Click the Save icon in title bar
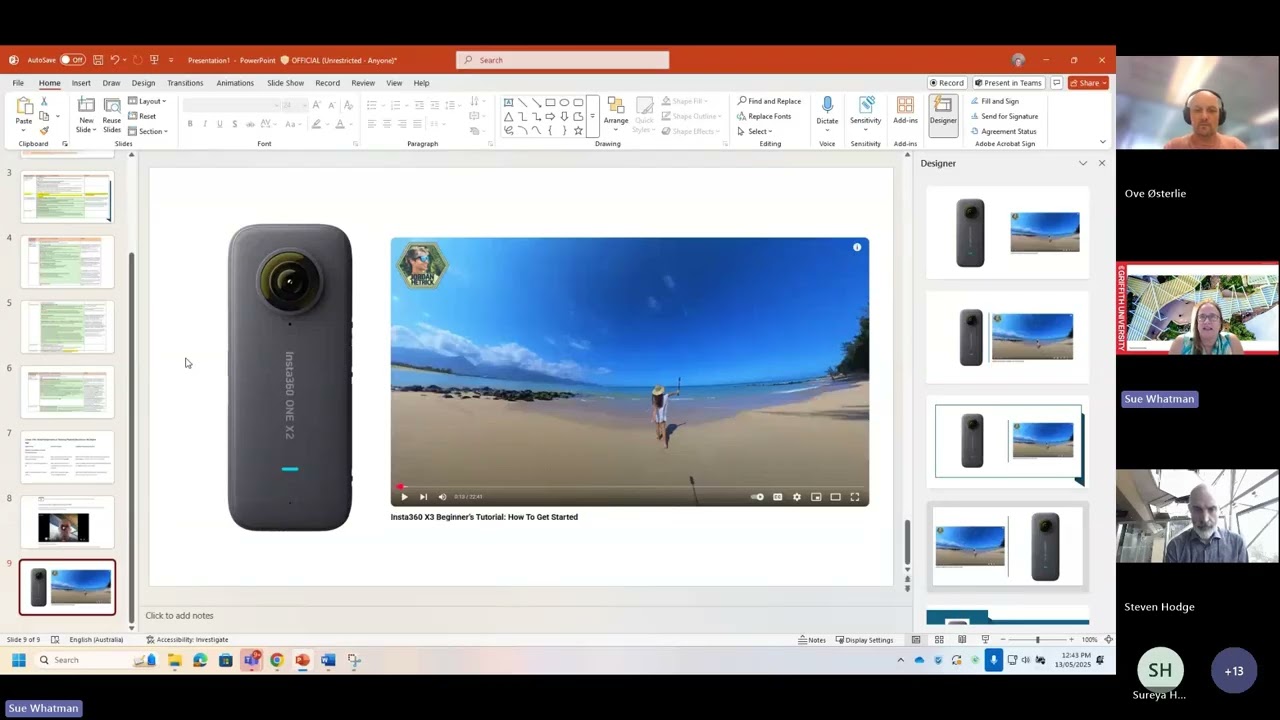The height and width of the screenshot is (720, 1280). click(98, 60)
